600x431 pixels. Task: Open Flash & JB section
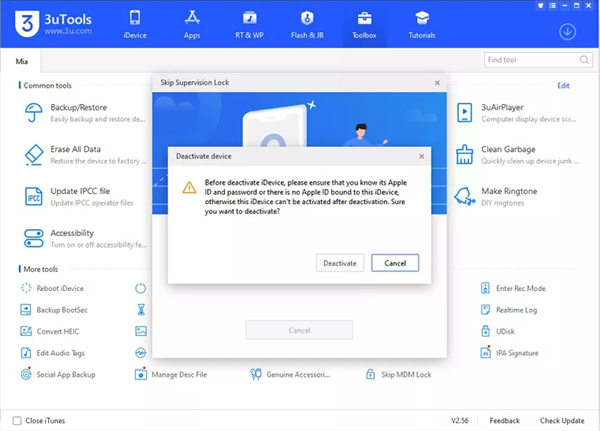coord(307,25)
